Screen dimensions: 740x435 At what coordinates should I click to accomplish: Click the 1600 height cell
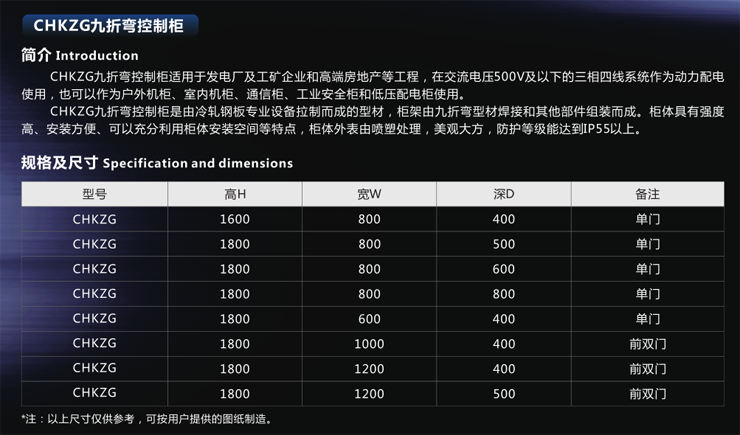tap(235, 218)
